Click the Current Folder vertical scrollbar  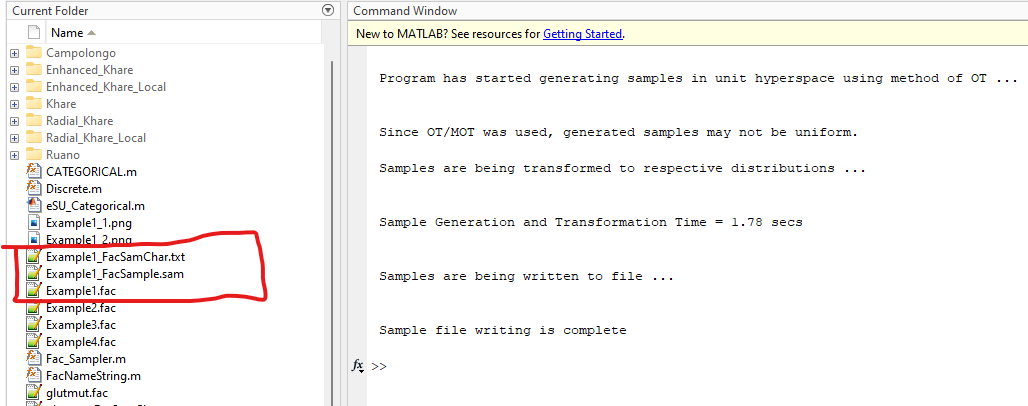coord(333,200)
